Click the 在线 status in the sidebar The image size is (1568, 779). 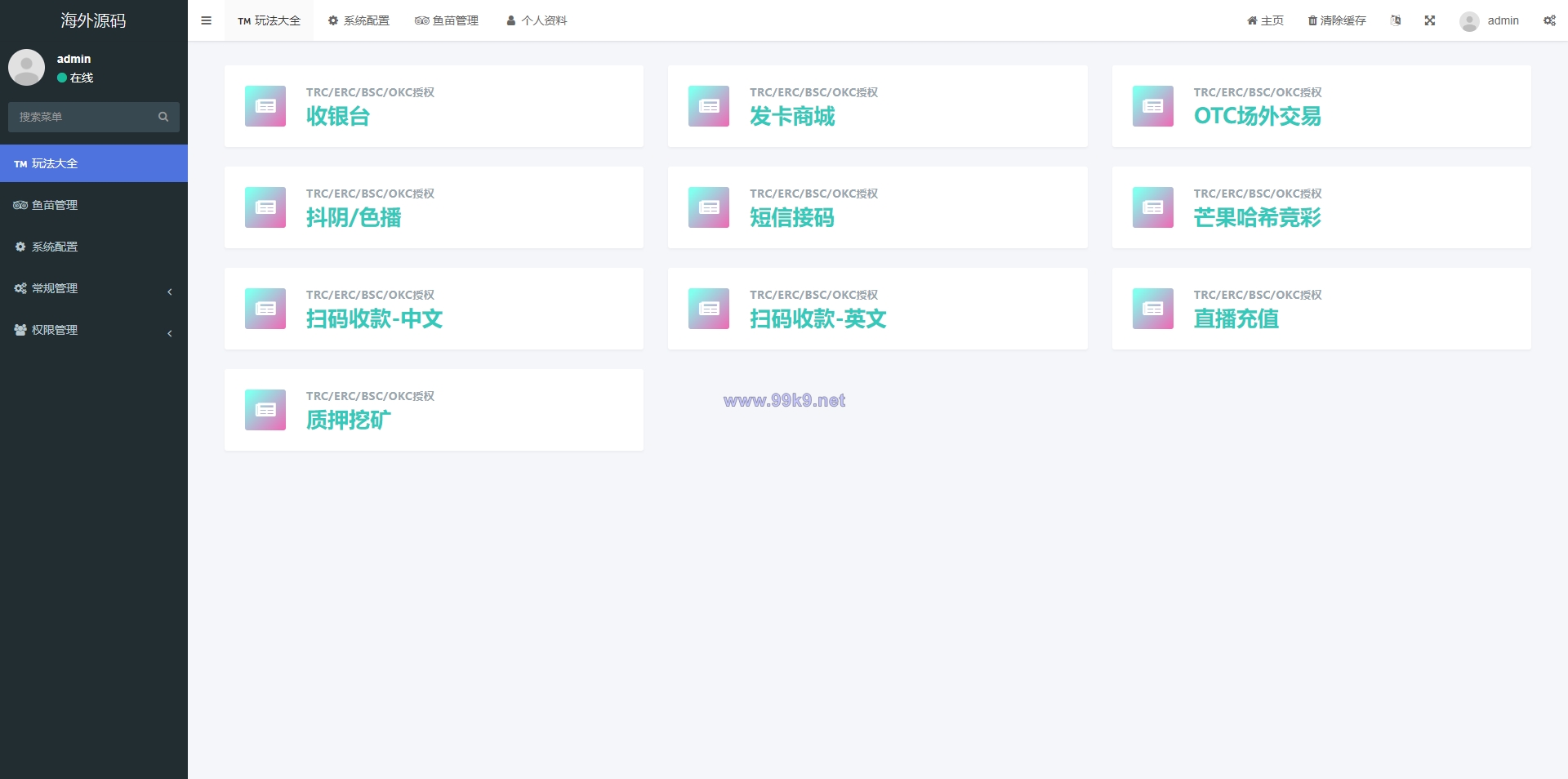[75, 78]
